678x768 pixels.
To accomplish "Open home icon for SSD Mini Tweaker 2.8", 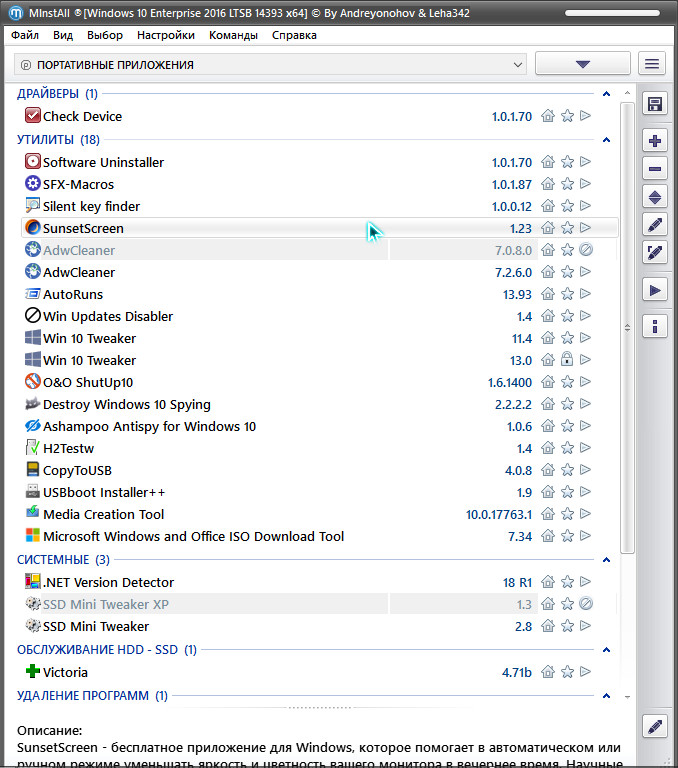I will tap(548, 626).
